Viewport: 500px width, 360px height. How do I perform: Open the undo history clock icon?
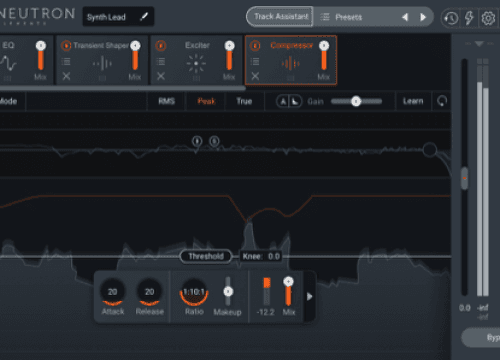click(451, 18)
